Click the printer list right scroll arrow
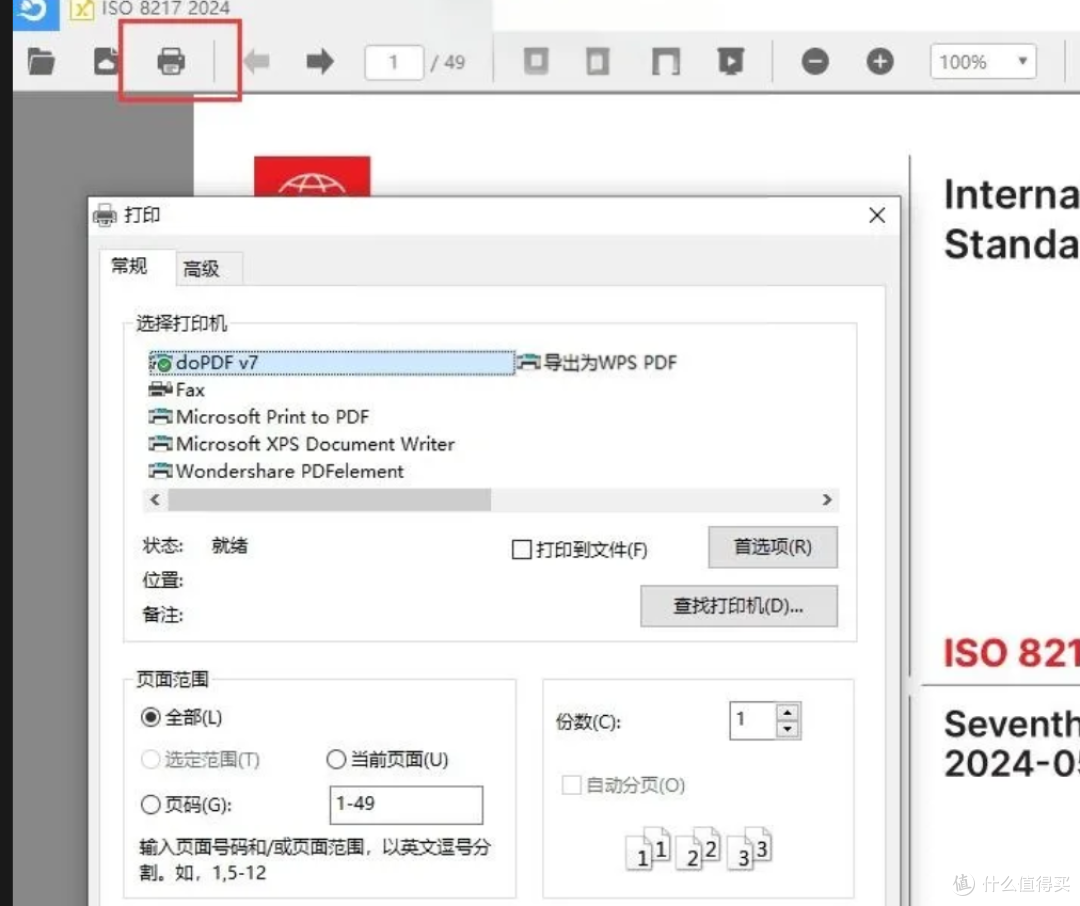 coord(827,500)
